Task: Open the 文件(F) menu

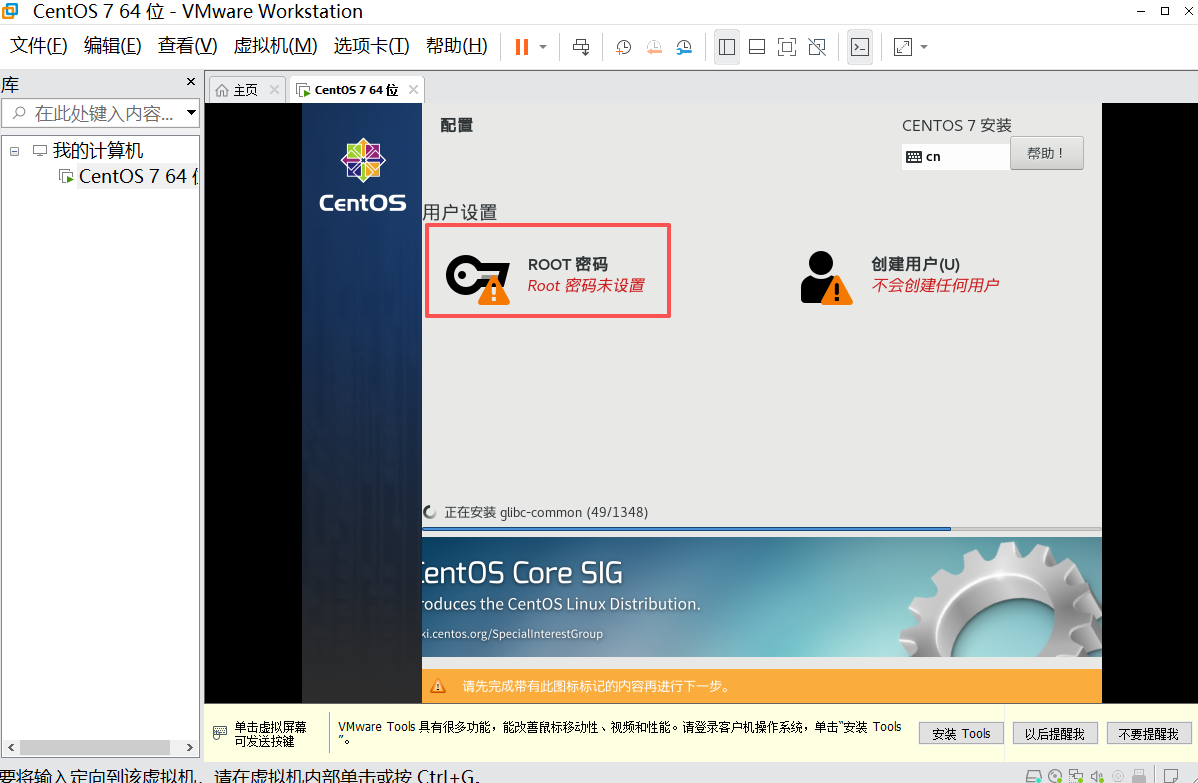Action: tap(38, 46)
